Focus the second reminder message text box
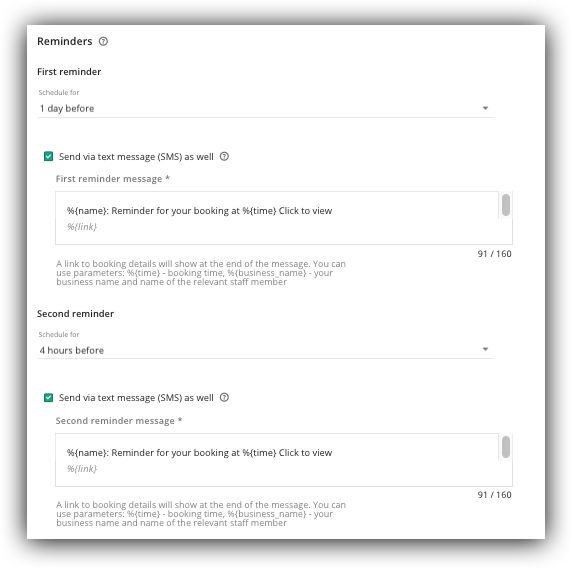This screenshot has width=572, height=568. point(277,460)
